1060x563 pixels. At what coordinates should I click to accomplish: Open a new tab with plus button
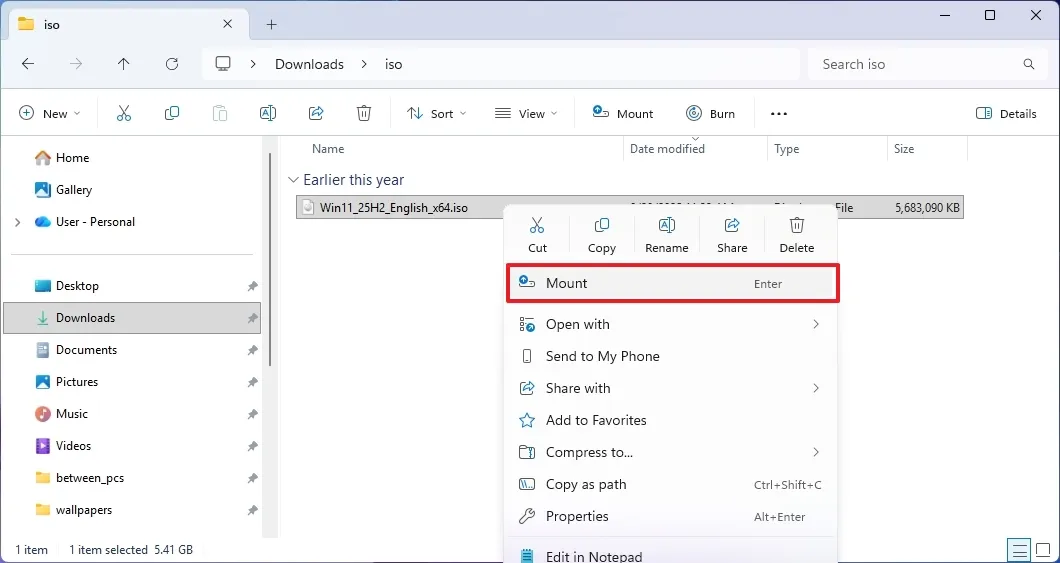click(x=271, y=24)
